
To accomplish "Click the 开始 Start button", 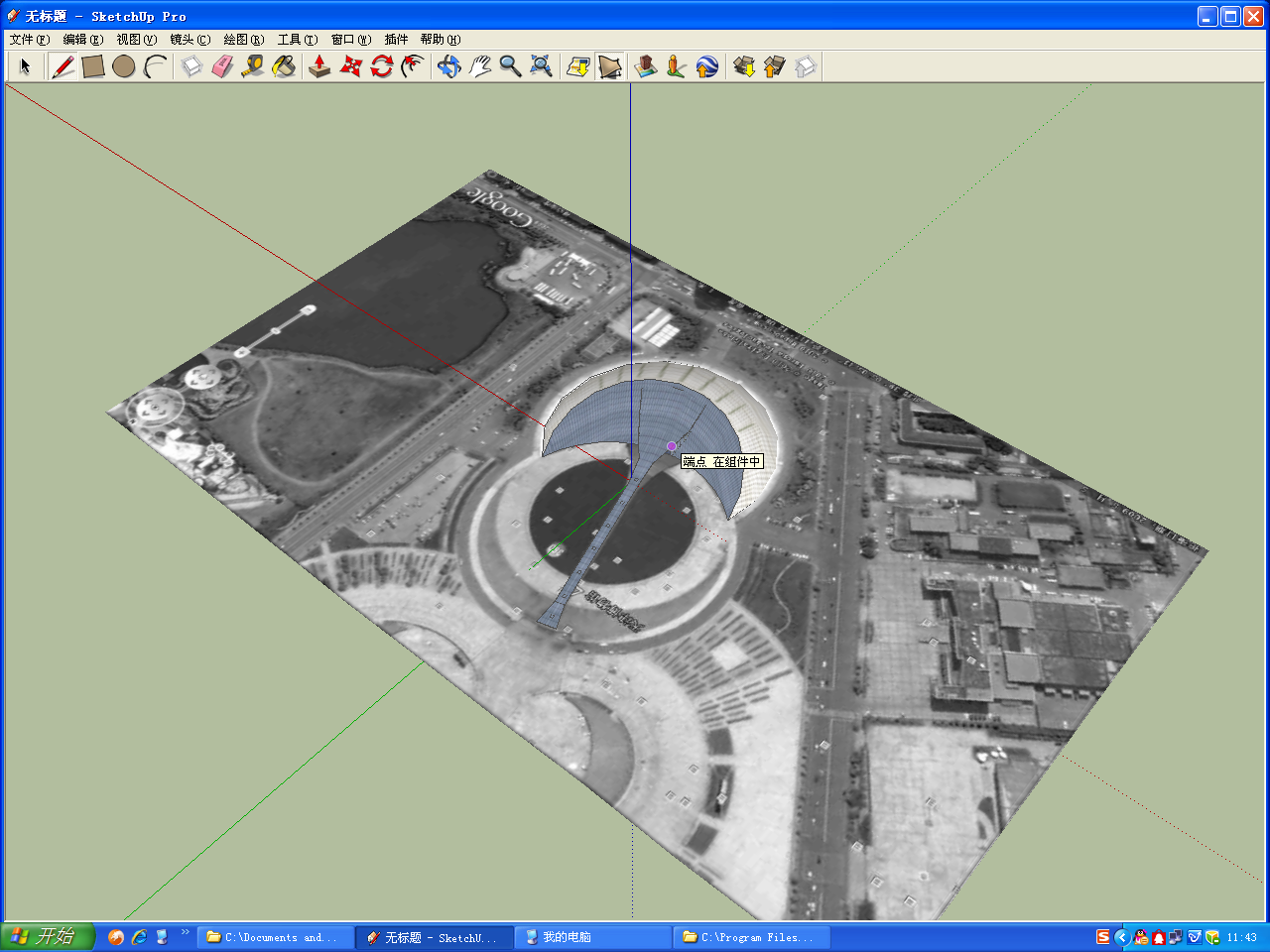I will pyautogui.click(x=47, y=936).
